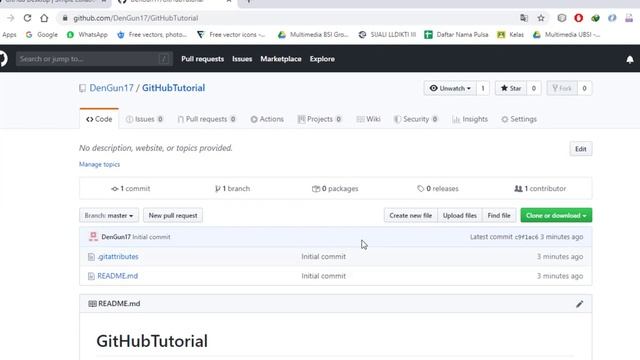Bookmark this page with the star icon

(x=541, y=18)
